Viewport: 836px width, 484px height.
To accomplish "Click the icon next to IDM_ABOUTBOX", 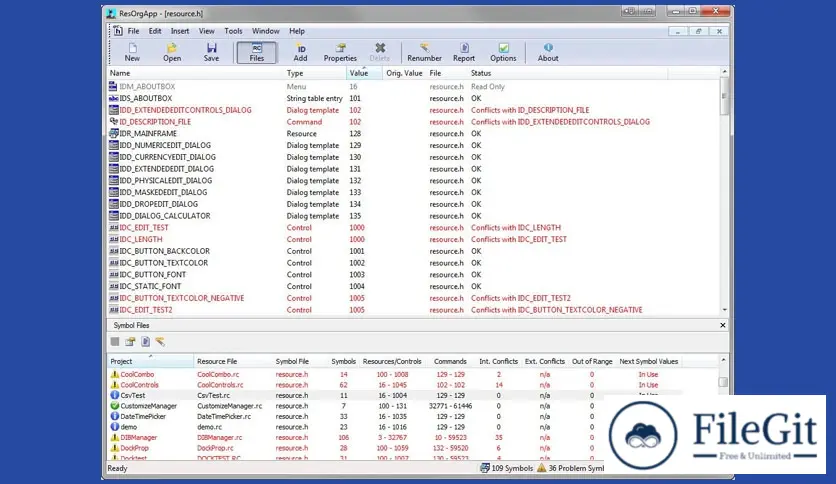I will coord(113,86).
